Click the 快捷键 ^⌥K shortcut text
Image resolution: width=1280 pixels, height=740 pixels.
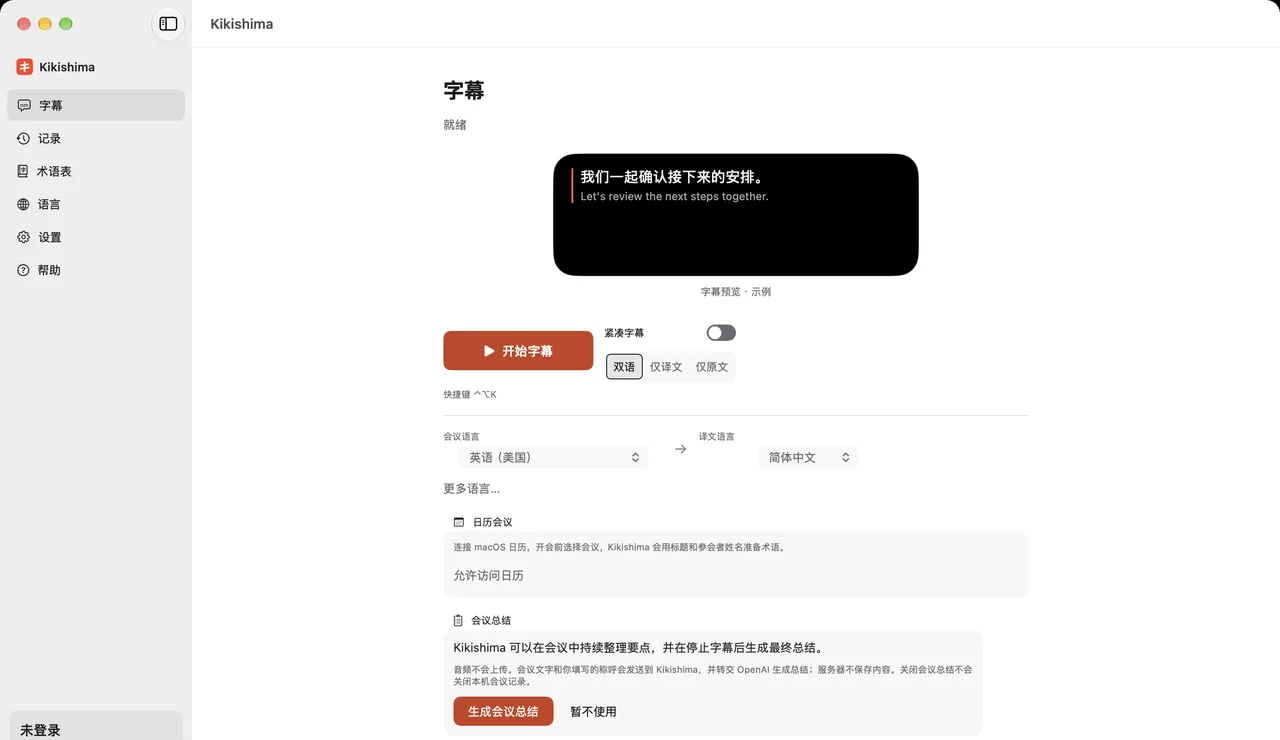[470, 394]
